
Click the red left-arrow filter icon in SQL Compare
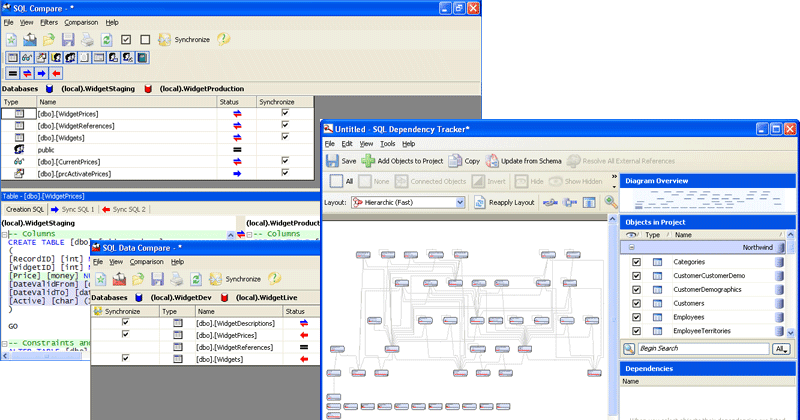[x=56, y=73]
